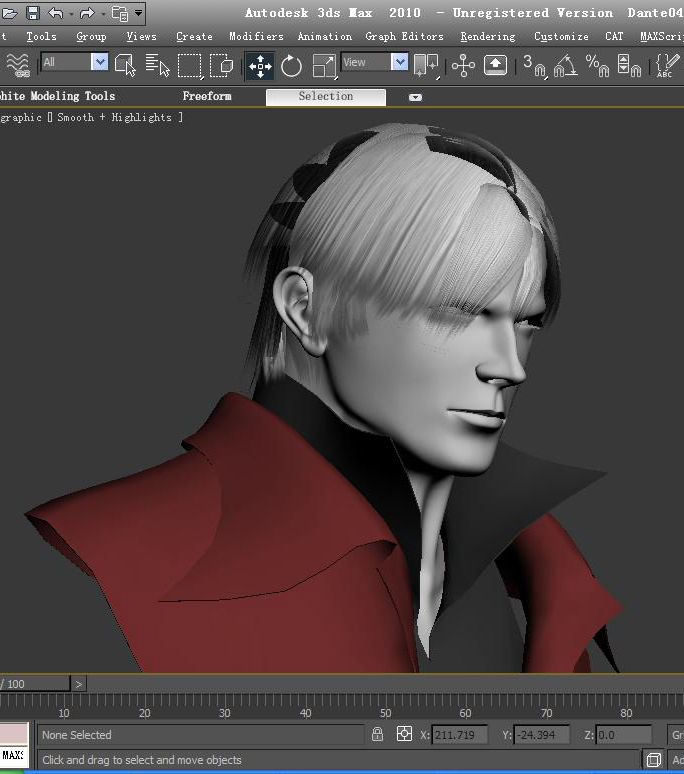This screenshot has width=684, height=774.
Task: Open the Animation menu
Action: pos(325,37)
